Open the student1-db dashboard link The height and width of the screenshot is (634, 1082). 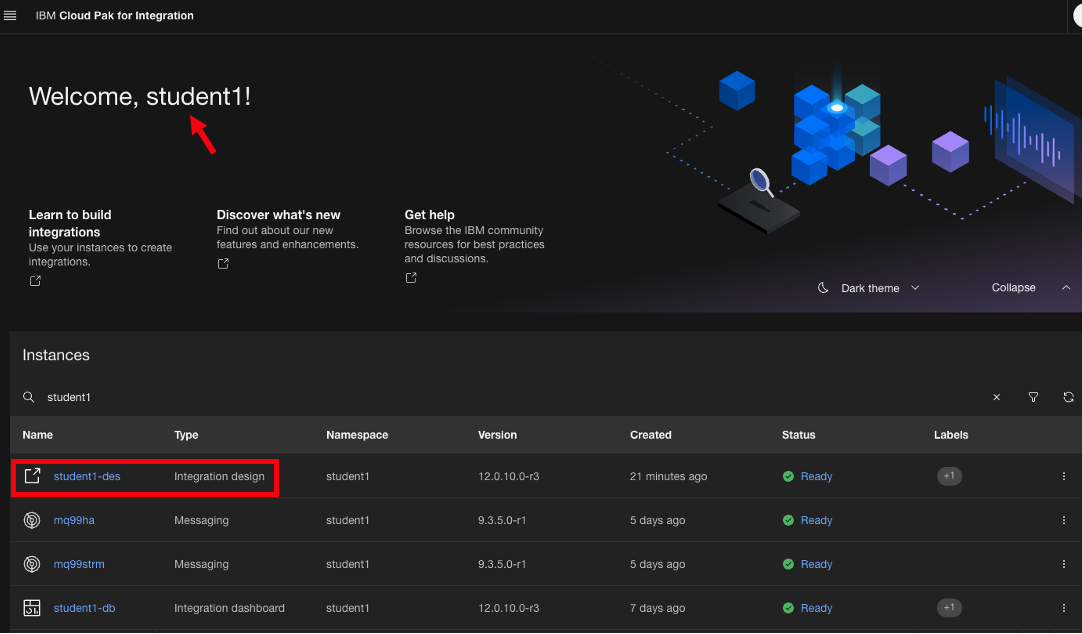click(x=84, y=608)
